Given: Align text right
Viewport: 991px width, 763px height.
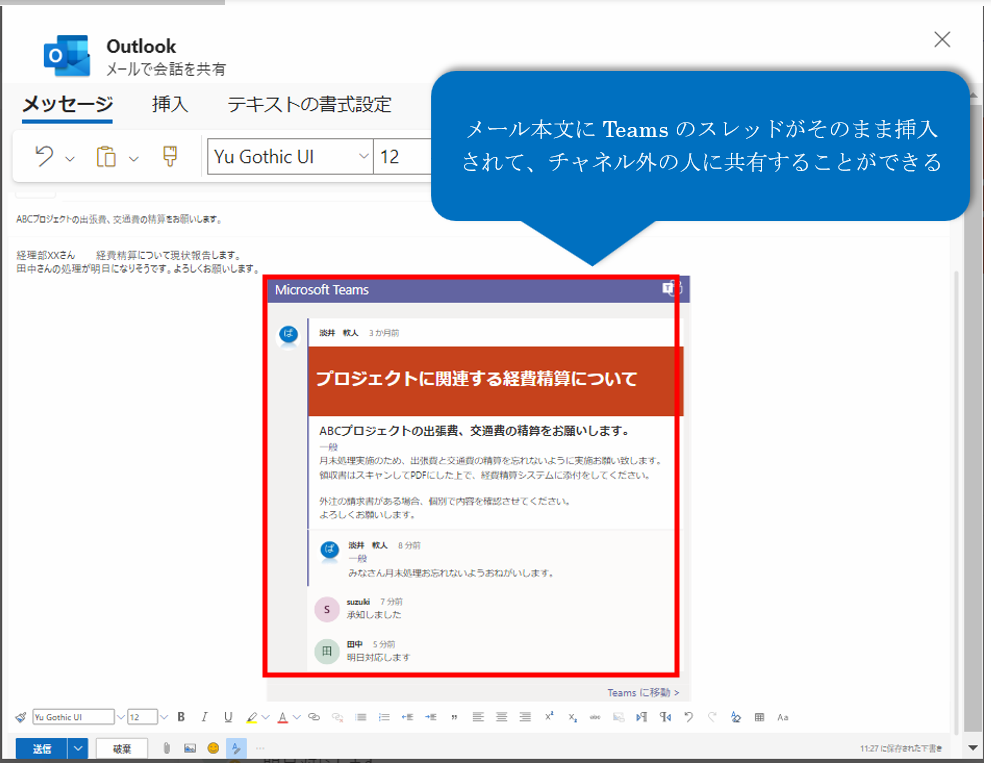Looking at the screenshot, I should coord(525,717).
